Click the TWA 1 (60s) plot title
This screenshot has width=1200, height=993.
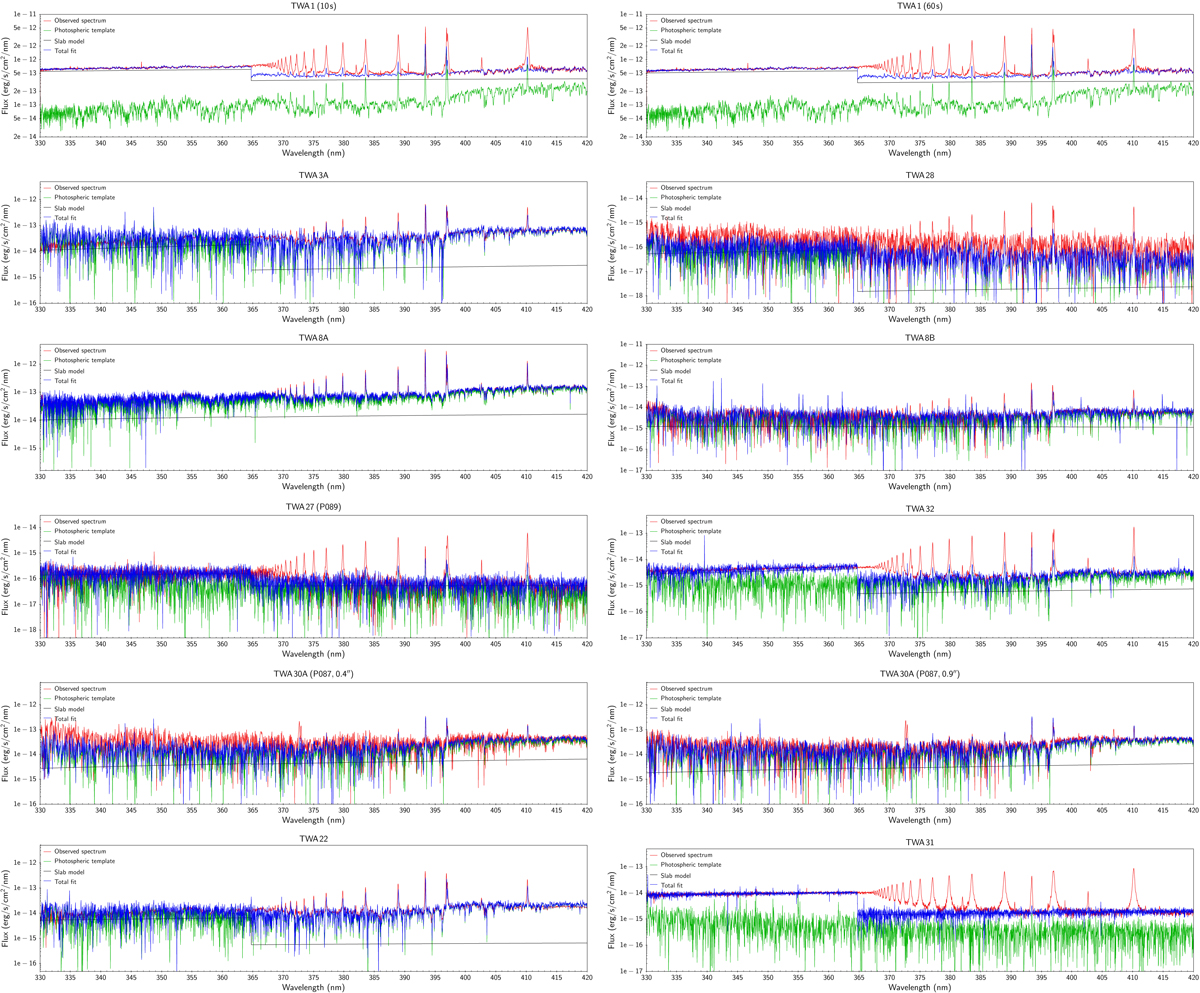pos(919,7)
